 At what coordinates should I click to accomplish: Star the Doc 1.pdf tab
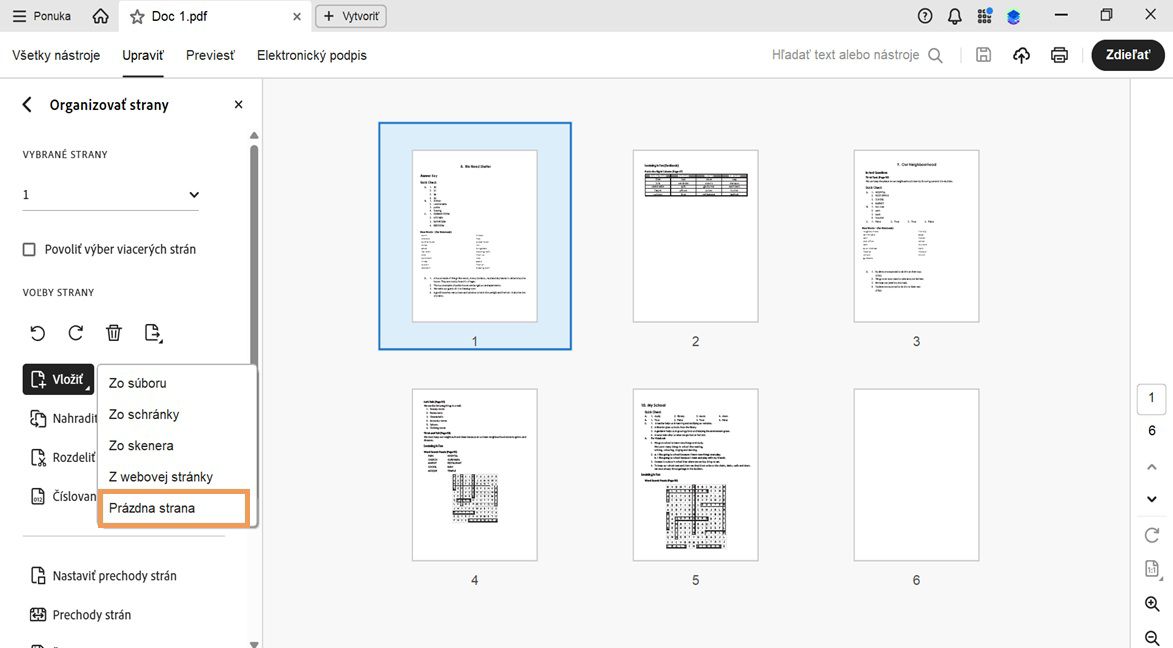138,16
